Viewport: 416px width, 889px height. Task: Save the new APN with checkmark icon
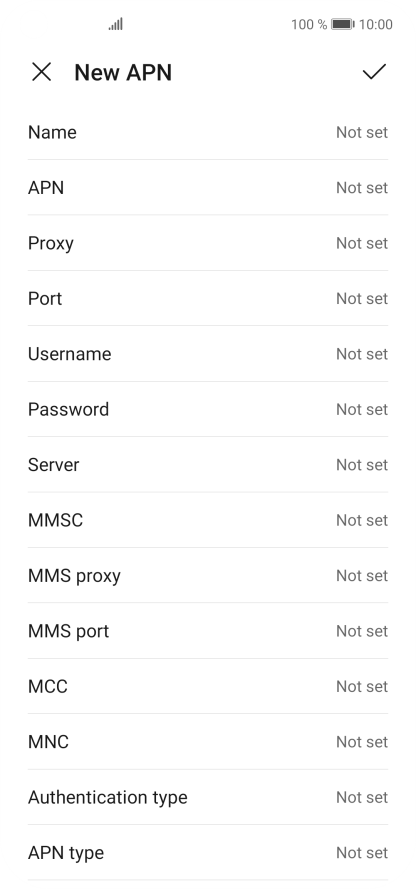(x=374, y=72)
